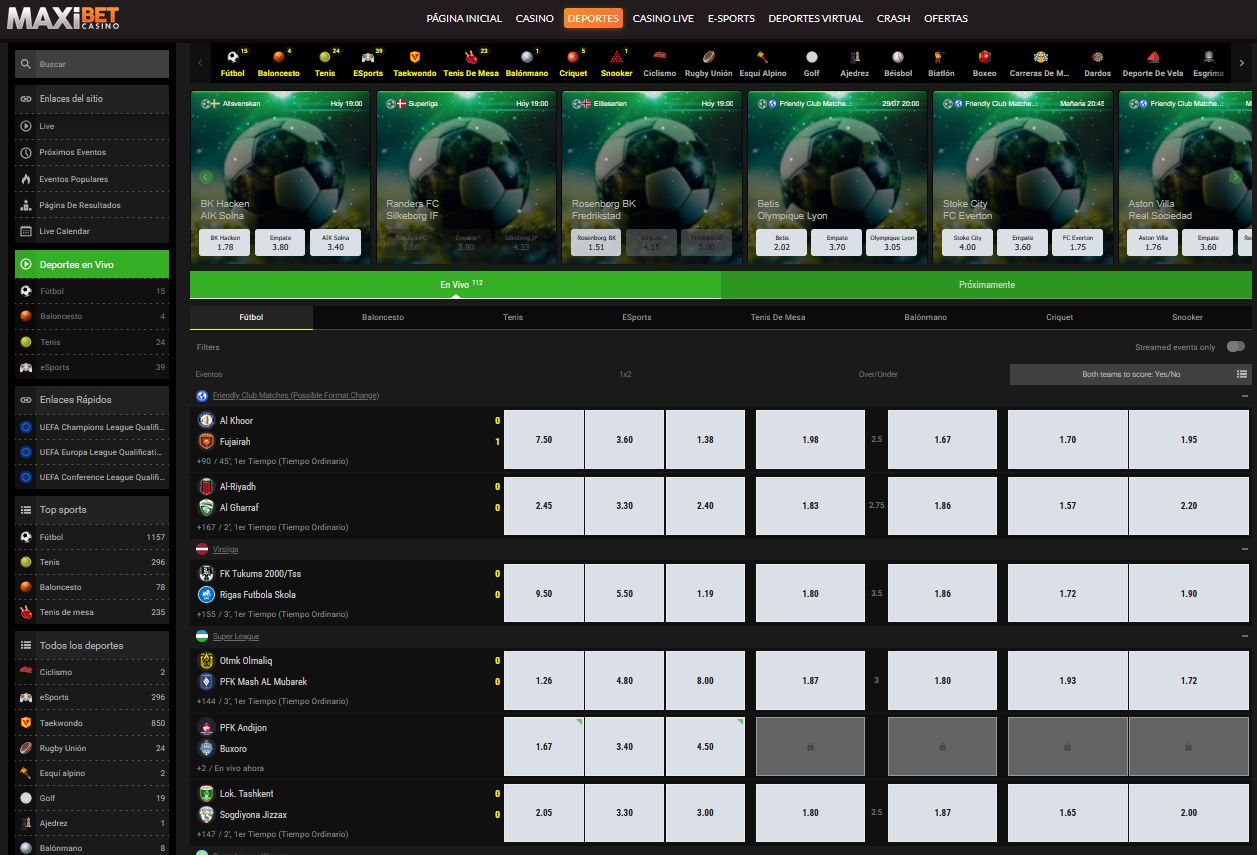1257x855 pixels.
Task: Toggle Streamed events only switch
Action: pyautogui.click(x=1236, y=347)
